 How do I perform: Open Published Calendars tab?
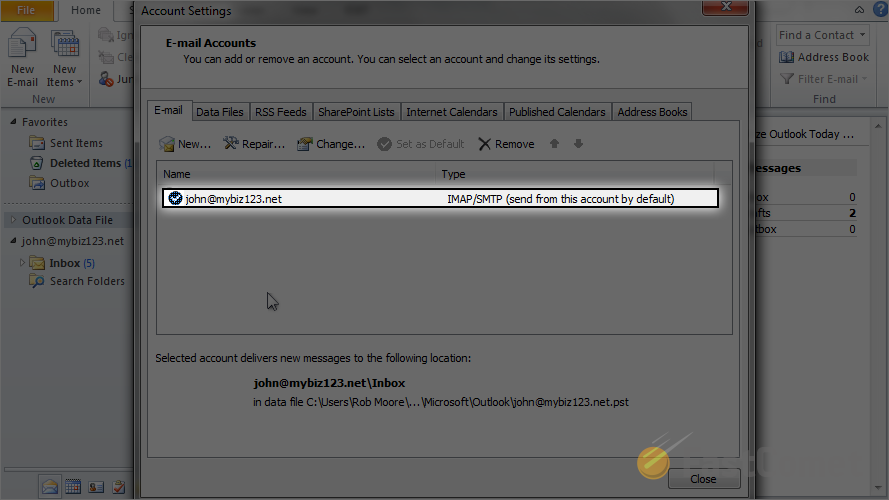coord(557,112)
